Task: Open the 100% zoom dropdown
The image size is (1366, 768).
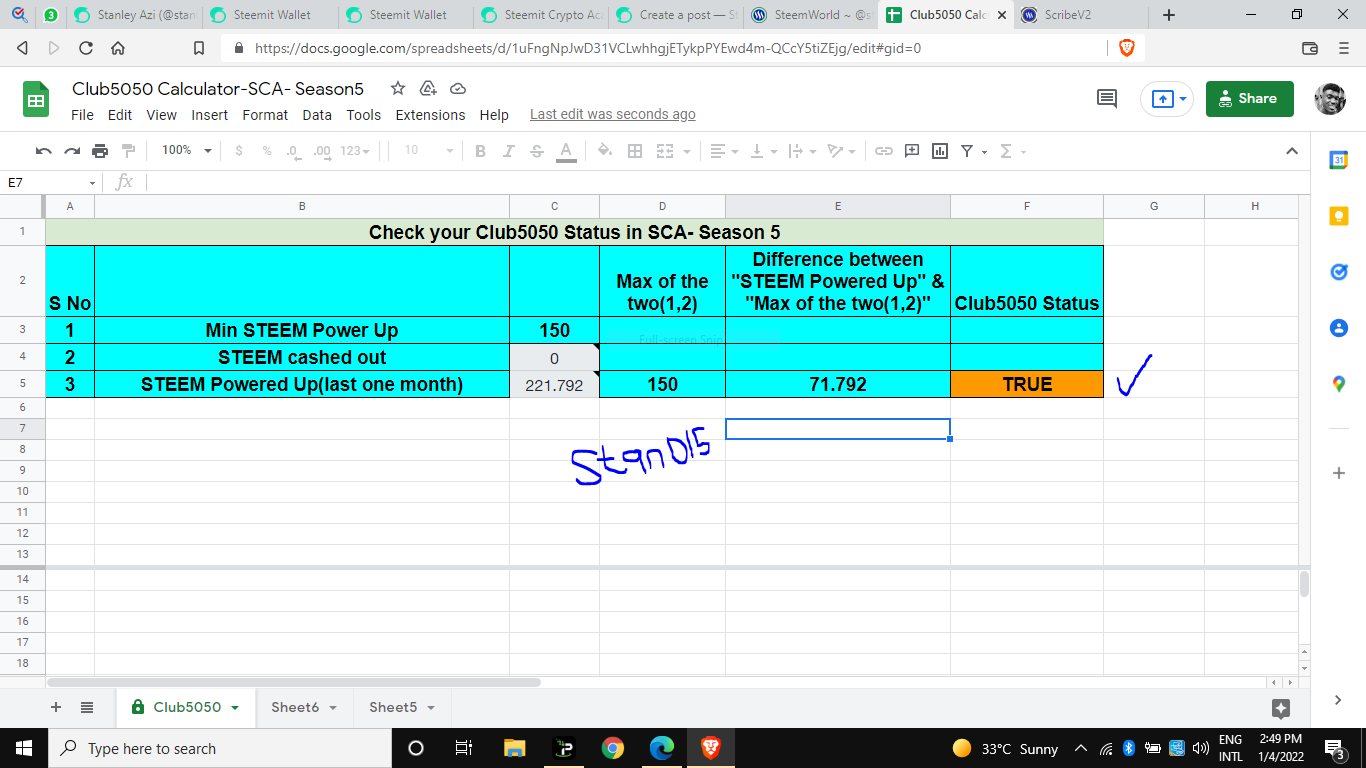Action: [187, 151]
